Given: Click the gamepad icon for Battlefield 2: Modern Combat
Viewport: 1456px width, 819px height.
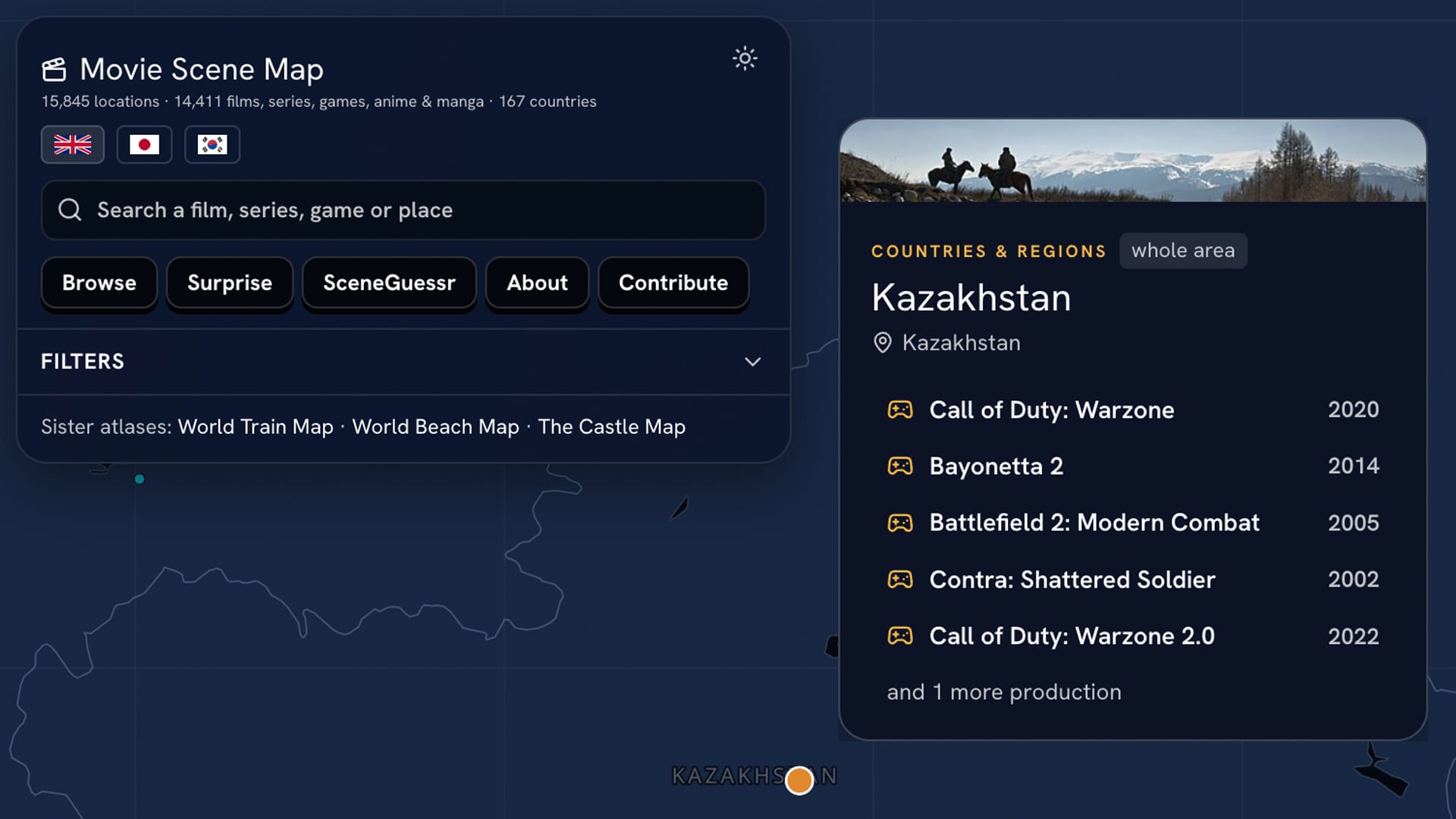Looking at the screenshot, I should click(x=900, y=522).
